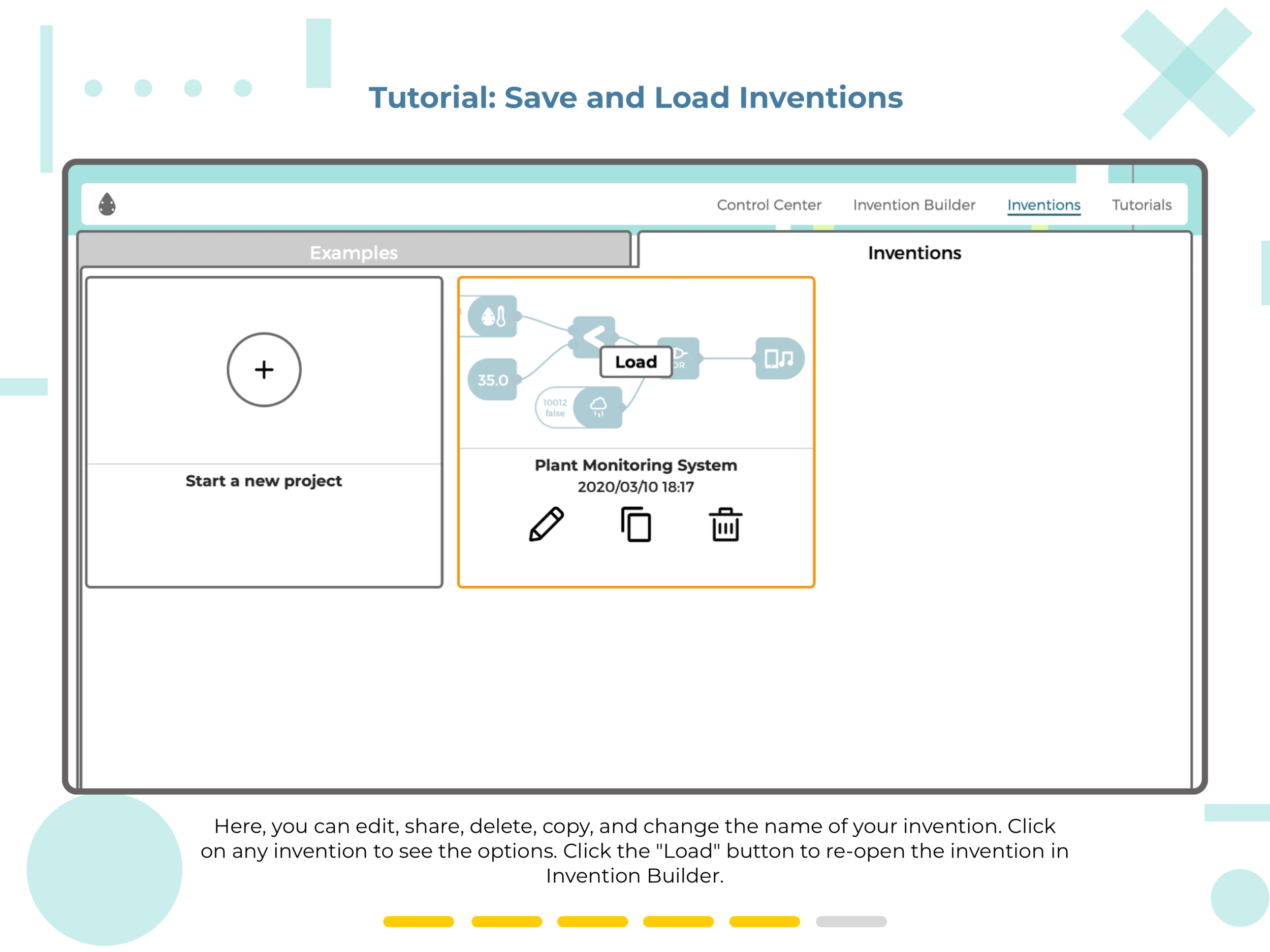Click the gray tutorial progress segment
The width and height of the screenshot is (1270, 952).
[850, 922]
